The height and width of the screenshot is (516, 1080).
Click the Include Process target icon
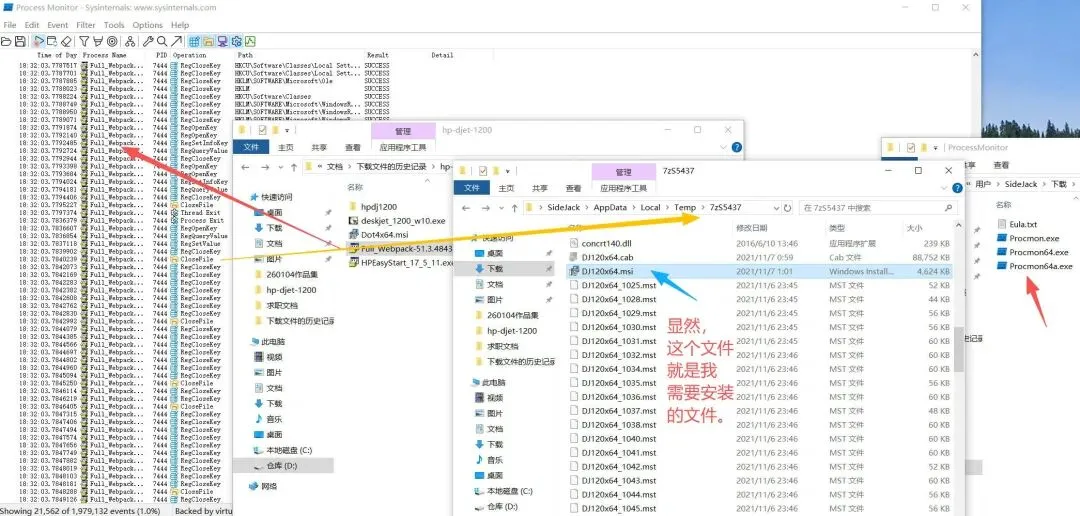(x=112, y=41)
